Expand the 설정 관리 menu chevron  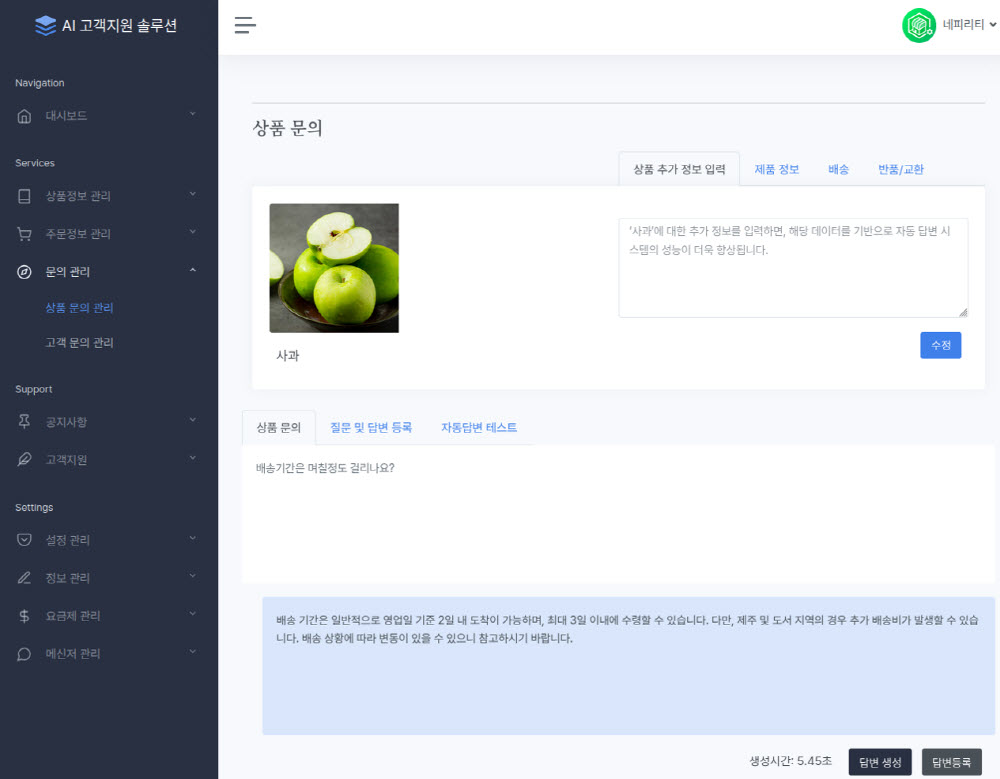tap(192, 539)
